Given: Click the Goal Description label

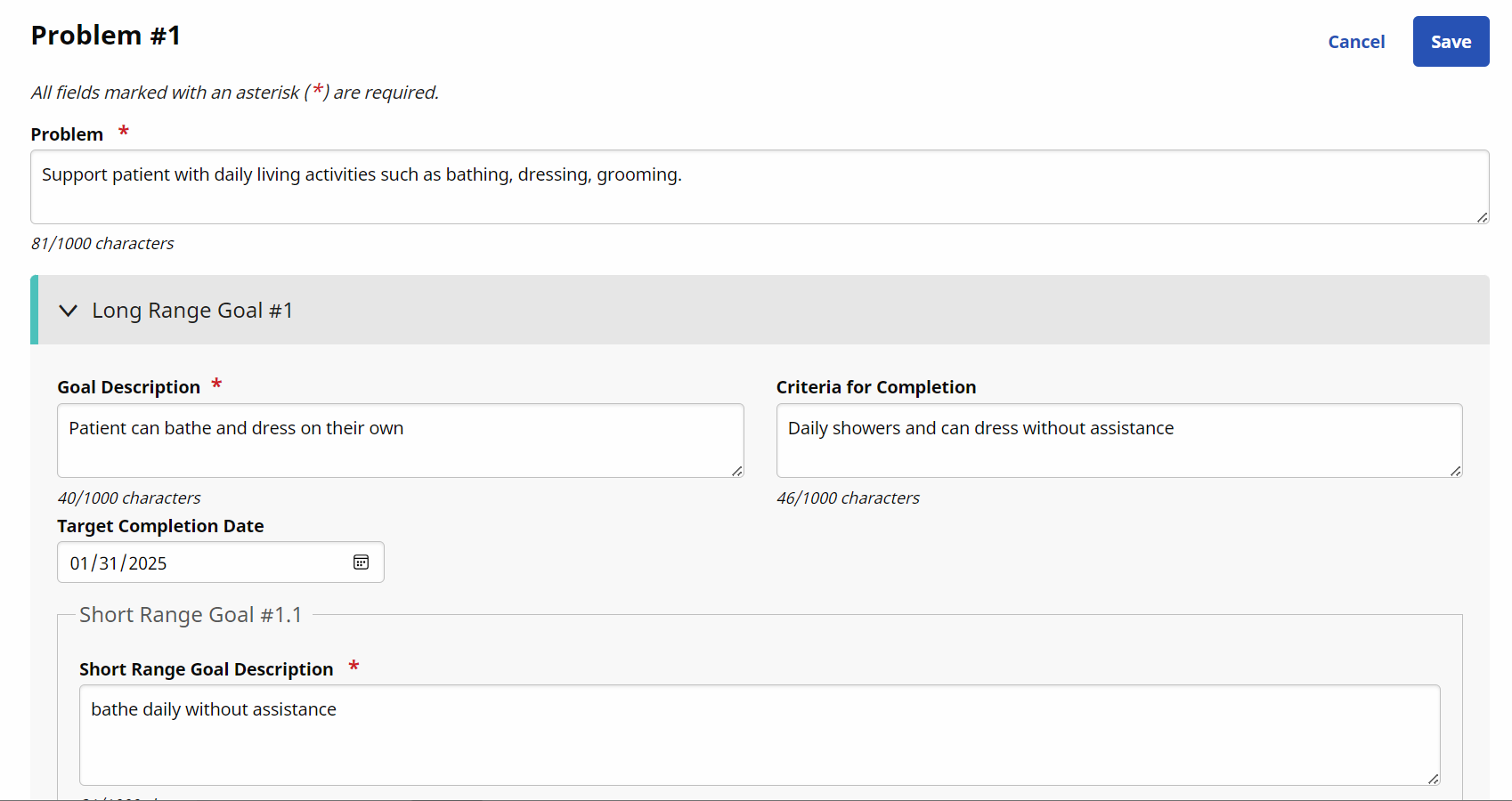Looking at the screenshot, I should [x=128, y=387].
